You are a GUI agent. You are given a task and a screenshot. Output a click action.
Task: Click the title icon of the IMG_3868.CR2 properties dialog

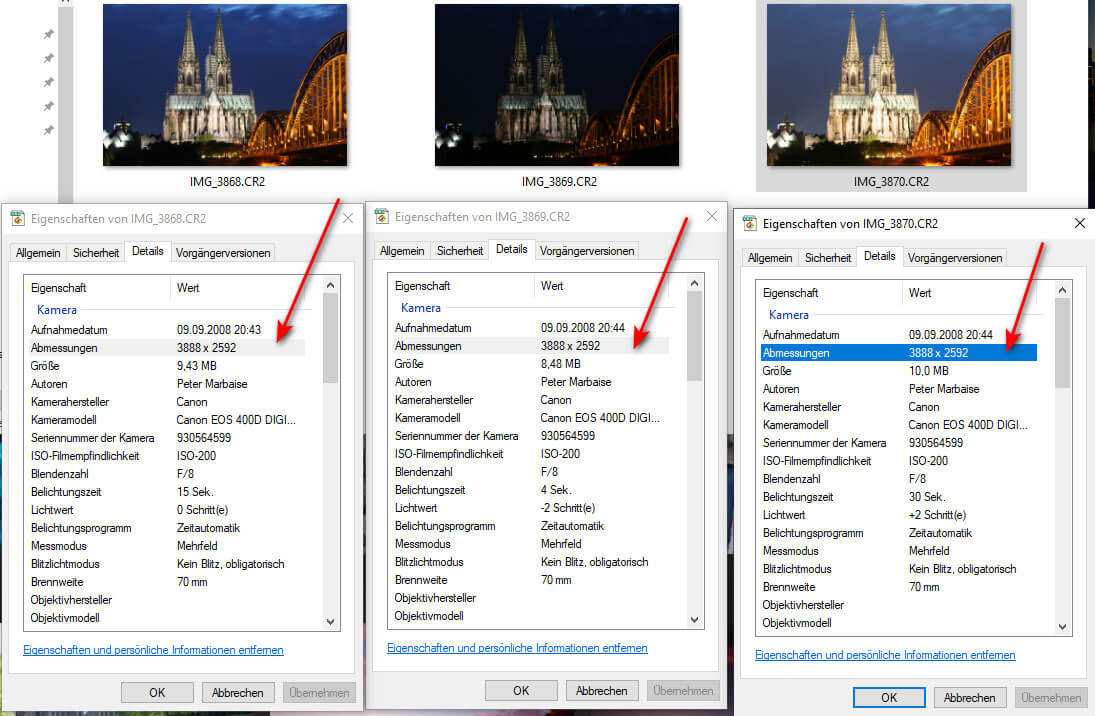click(x=17, y=219)
